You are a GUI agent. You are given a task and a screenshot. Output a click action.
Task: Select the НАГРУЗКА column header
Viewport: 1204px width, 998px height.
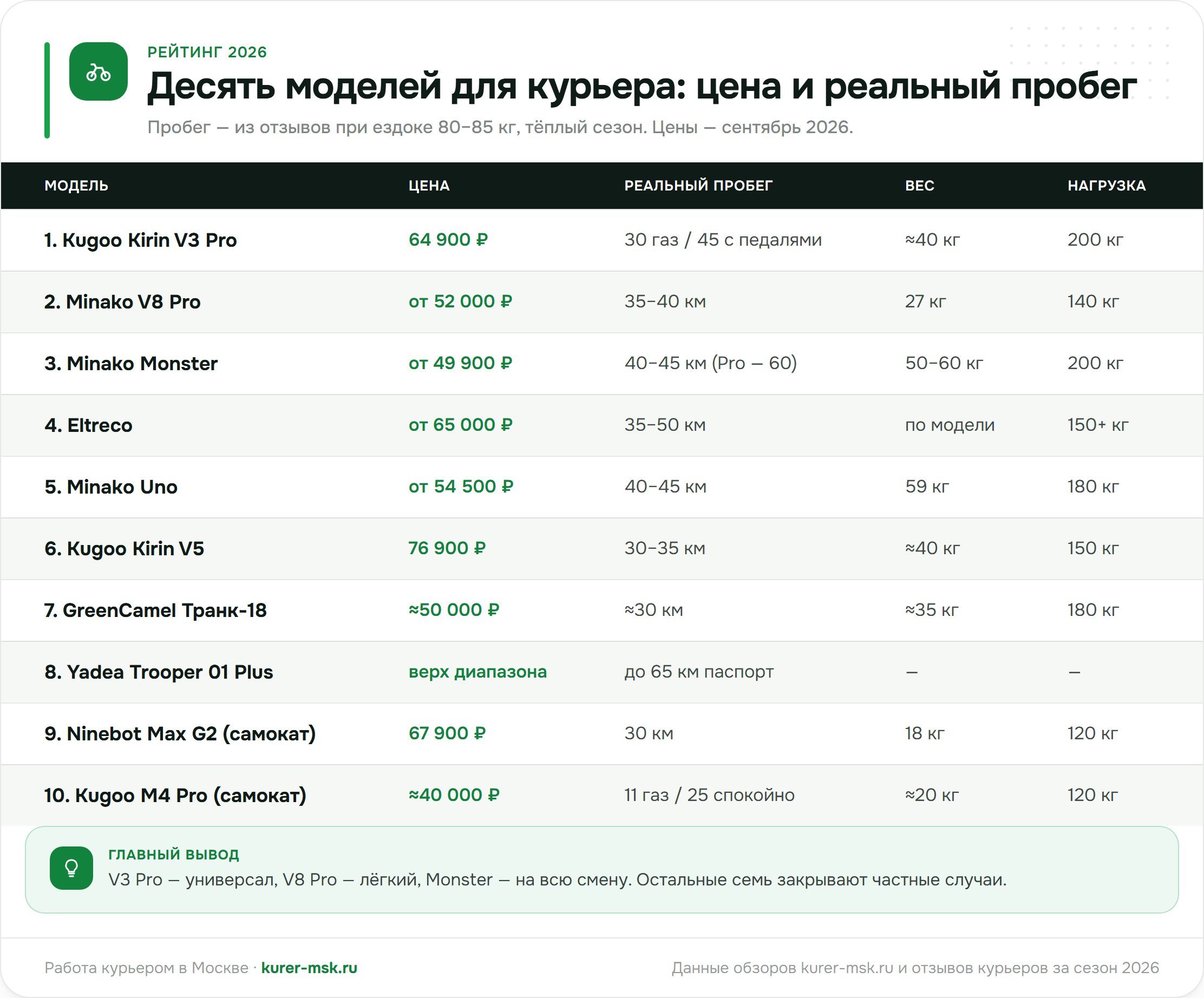pos(1107,186)
